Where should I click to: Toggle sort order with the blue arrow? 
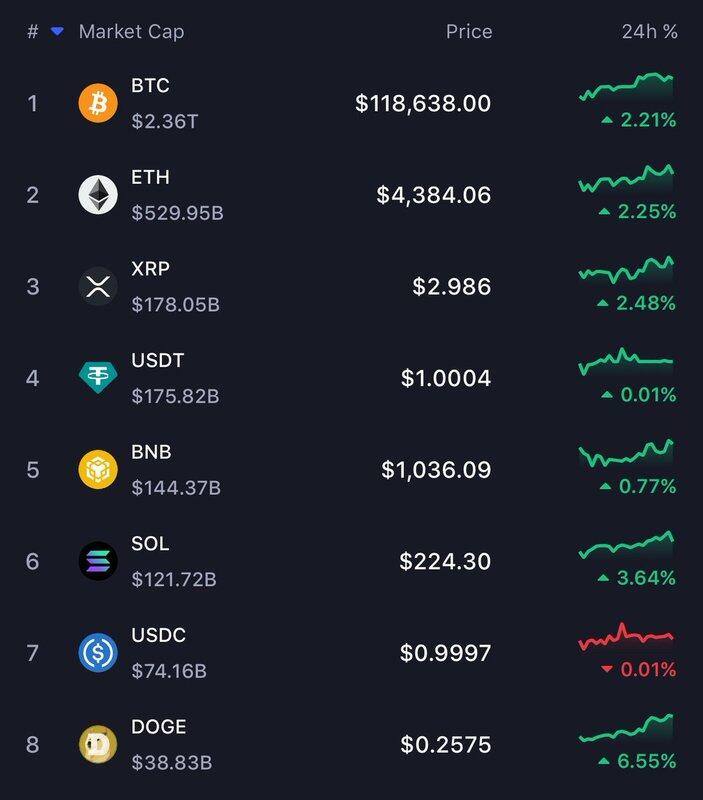coord(57,32)
